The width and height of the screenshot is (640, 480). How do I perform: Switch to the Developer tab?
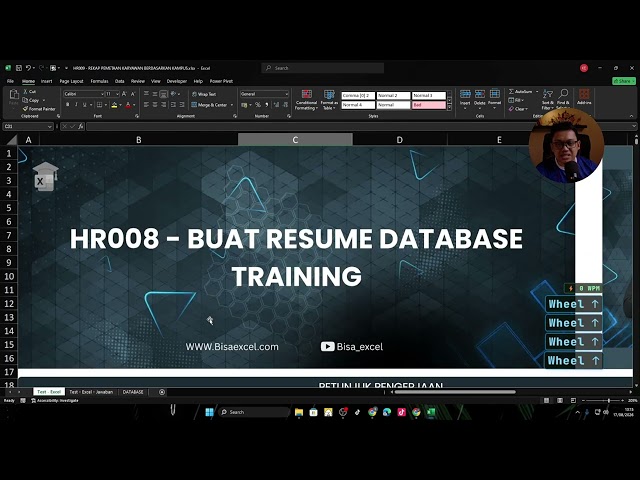pyautogui.click(x=177, y=81)
